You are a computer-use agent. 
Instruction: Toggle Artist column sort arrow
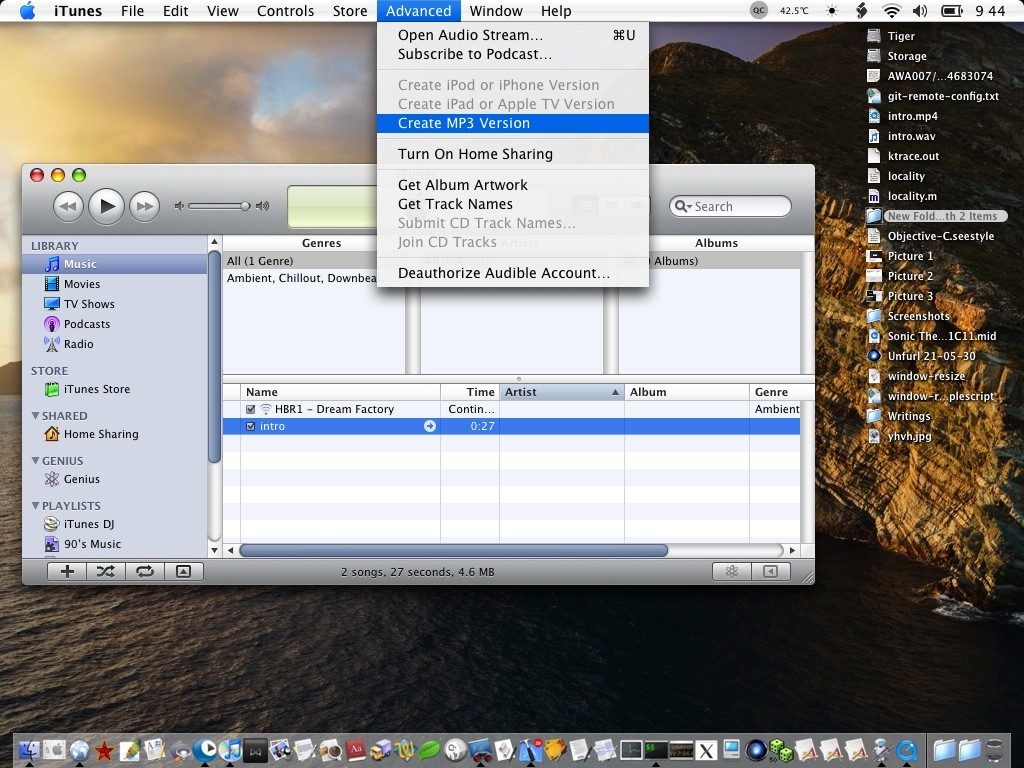615,392
